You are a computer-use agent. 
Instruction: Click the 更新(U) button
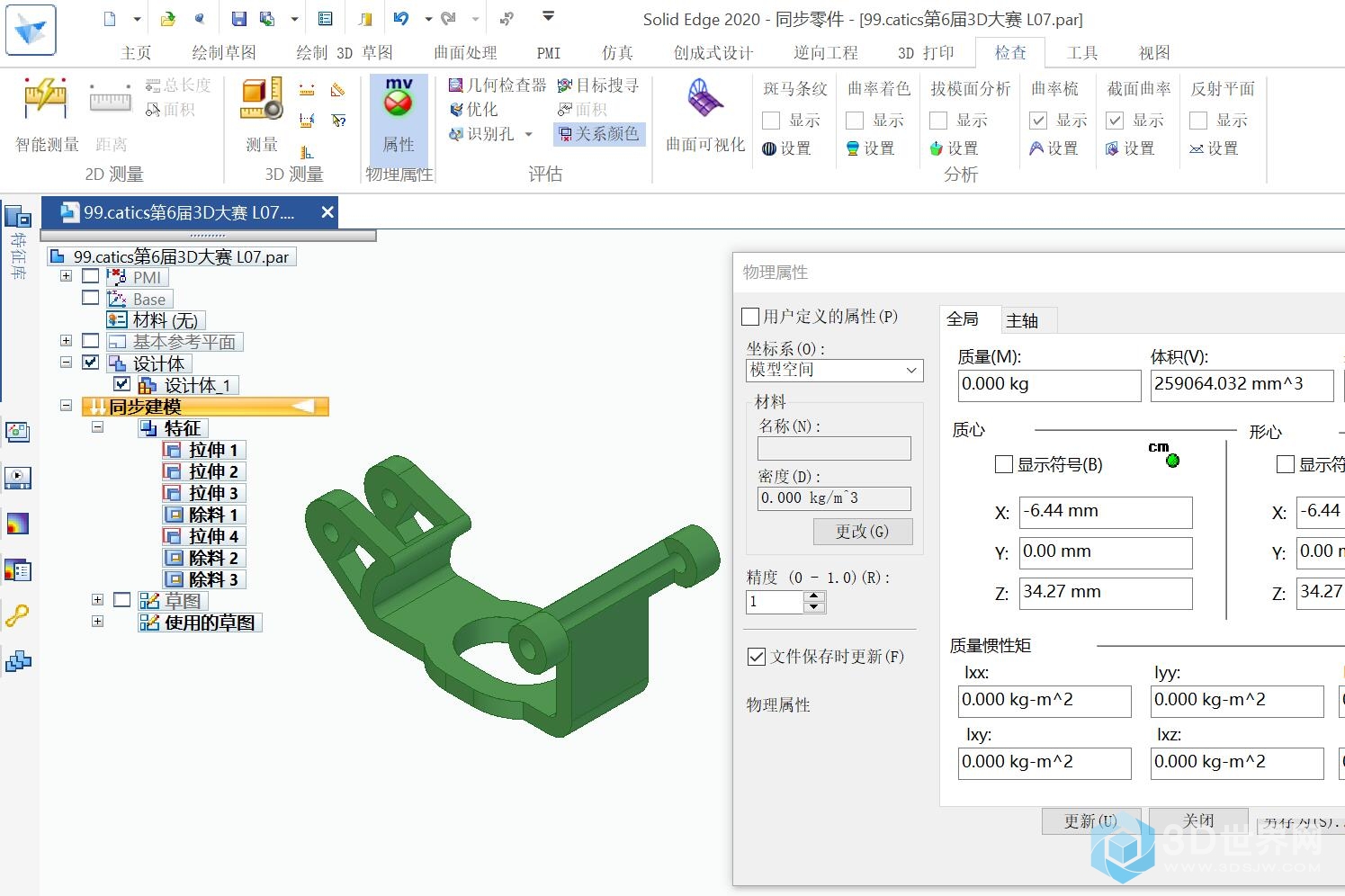[1090, 821]
